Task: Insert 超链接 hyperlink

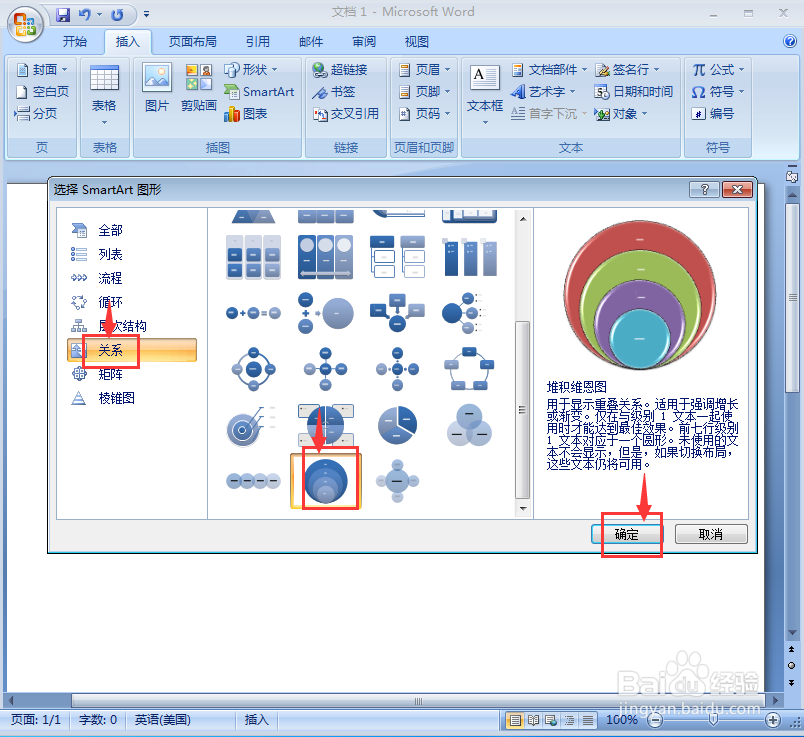Action: [340, 70]
